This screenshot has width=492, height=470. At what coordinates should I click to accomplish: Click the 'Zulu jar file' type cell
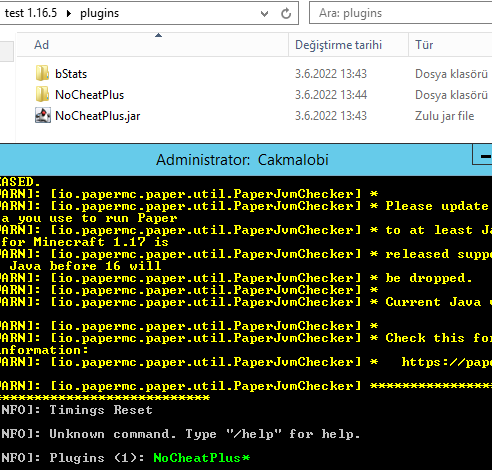[444, 116]
